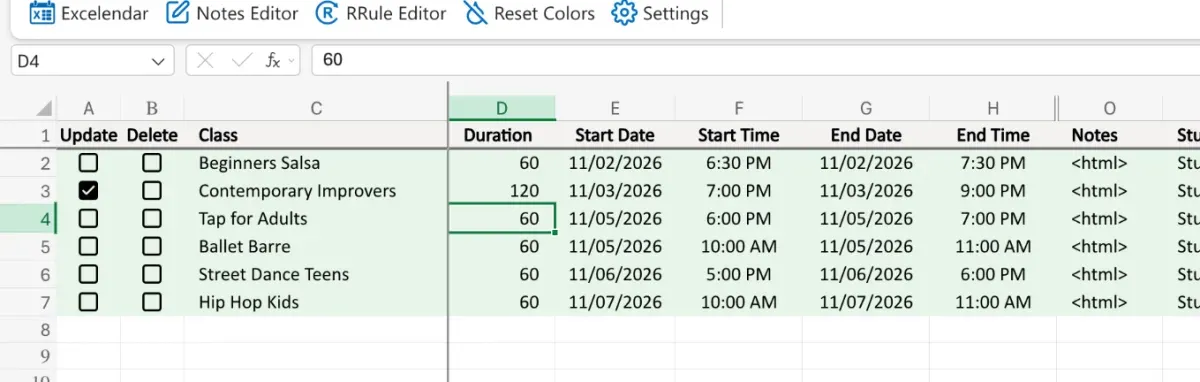Select end time 9:00 PM cell
Image resolution: width=1200 pixels, height=382 pixels.
click(992, 191)
